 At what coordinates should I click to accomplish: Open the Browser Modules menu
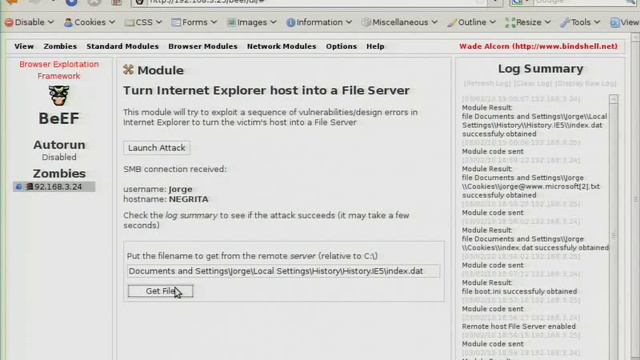pos(203,47)
